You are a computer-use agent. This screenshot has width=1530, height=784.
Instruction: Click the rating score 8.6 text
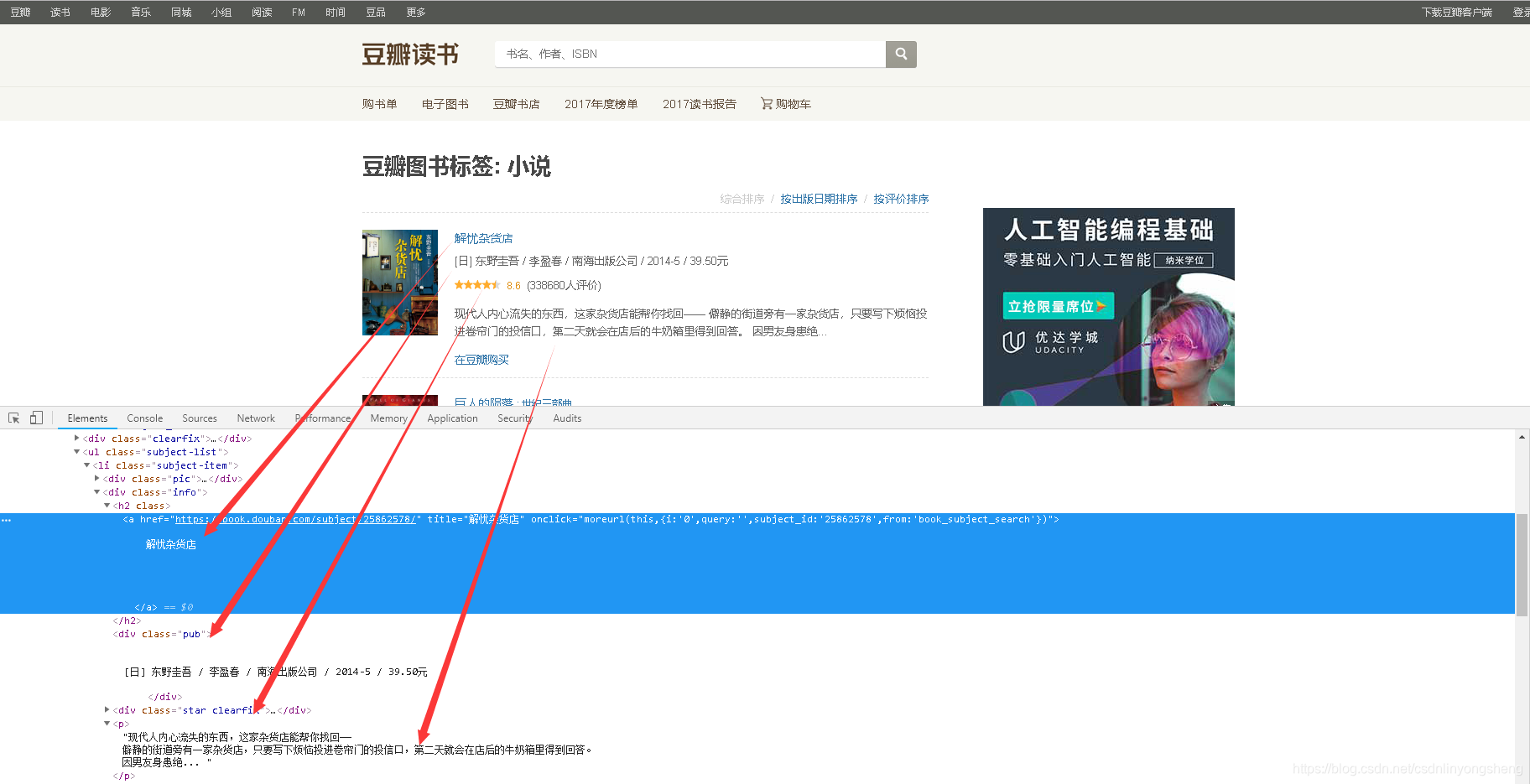click(x=513, y=285)
